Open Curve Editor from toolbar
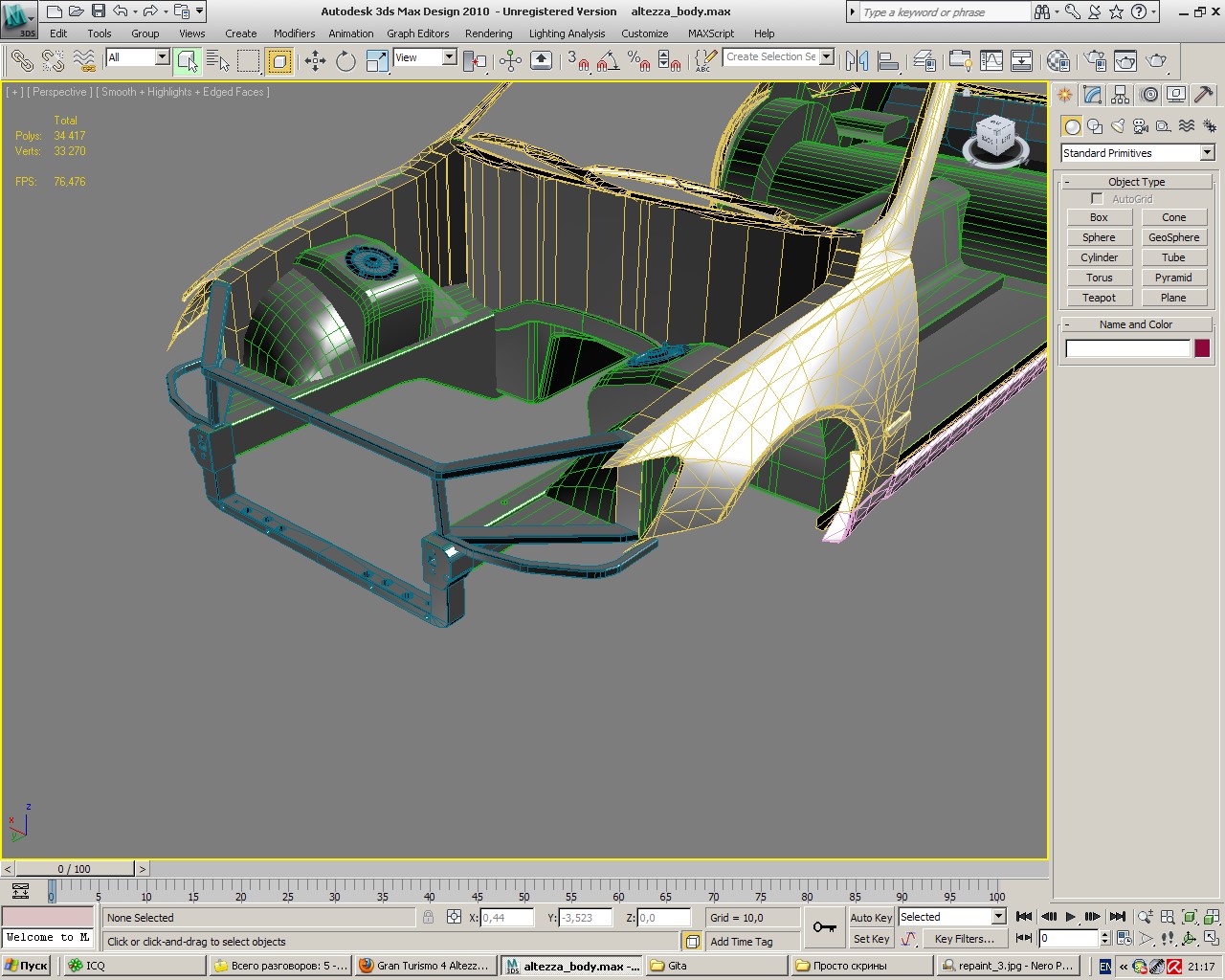Viewport: 1225px width, 980px height. point(991,61)
